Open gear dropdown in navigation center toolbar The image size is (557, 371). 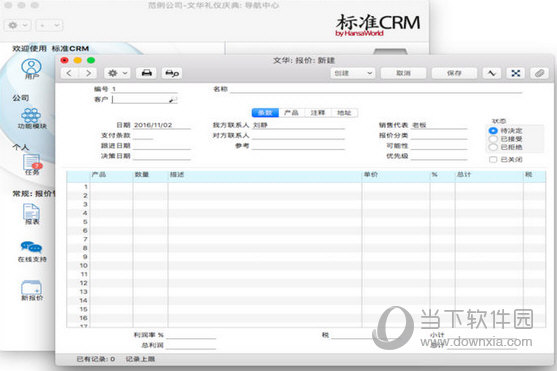pos(17,25)
